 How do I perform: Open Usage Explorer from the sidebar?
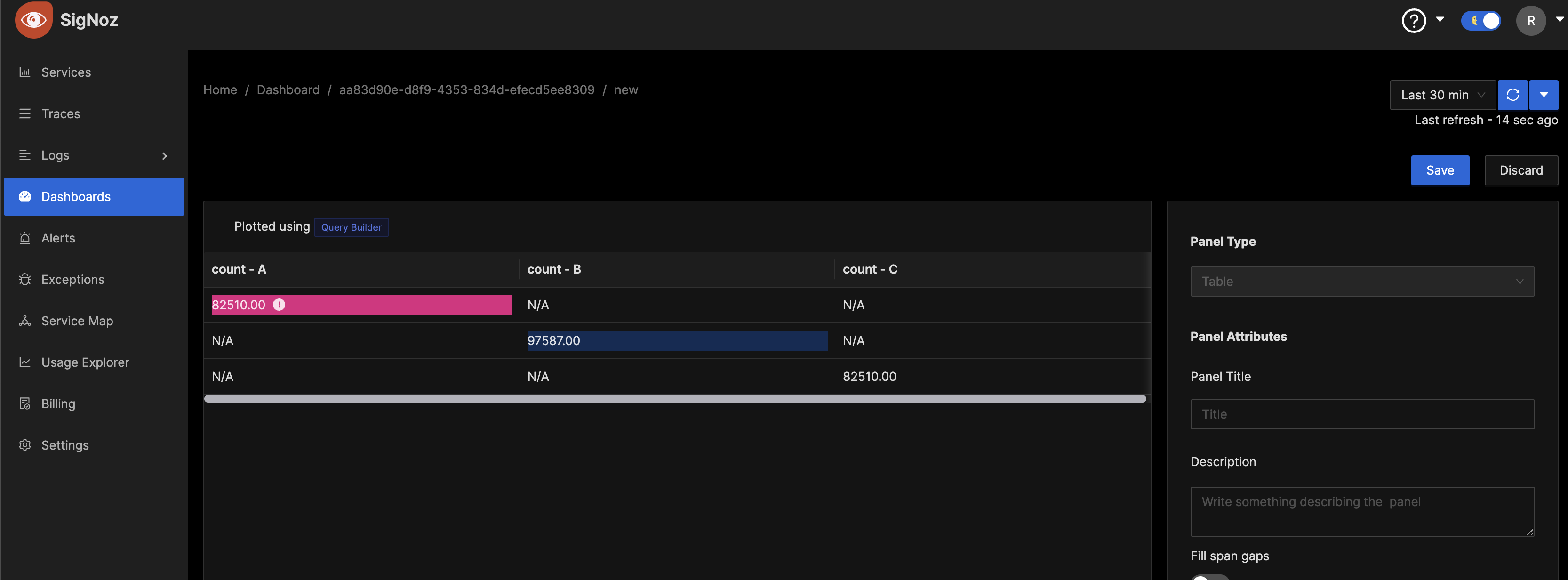pos(85,362)
